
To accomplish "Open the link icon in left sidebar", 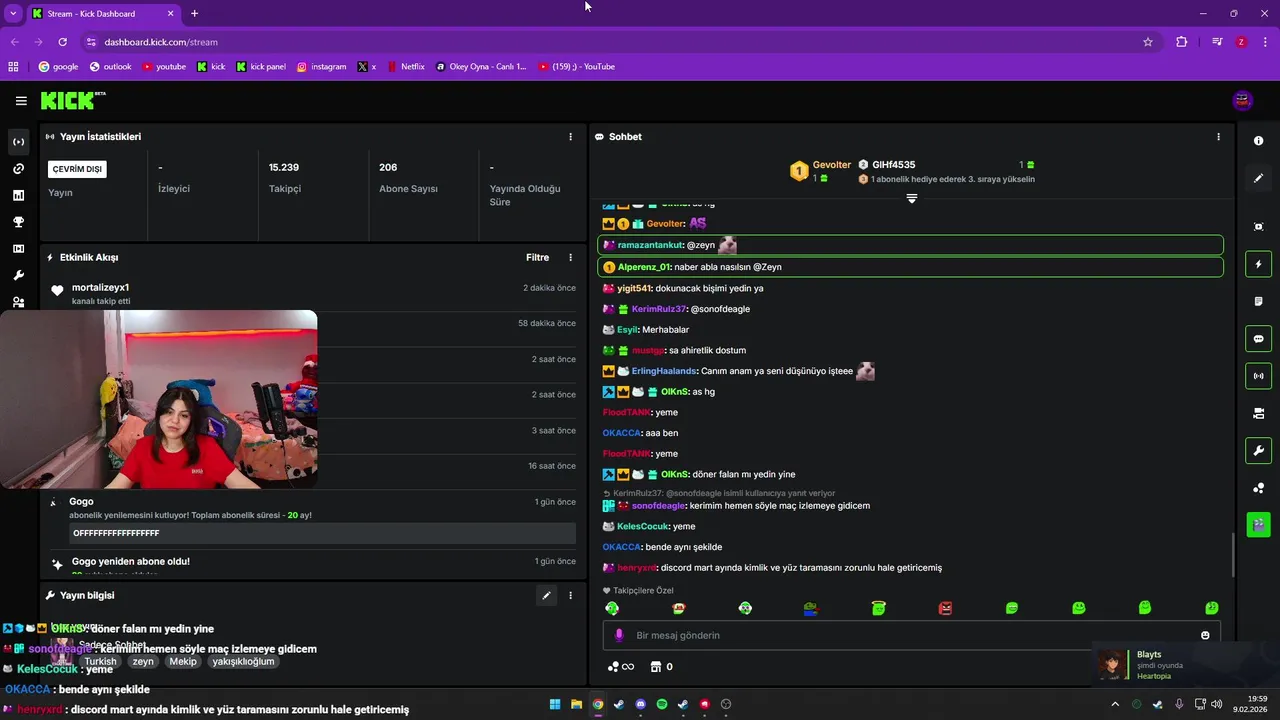I will pyautogui.click(x=18, y=169).
